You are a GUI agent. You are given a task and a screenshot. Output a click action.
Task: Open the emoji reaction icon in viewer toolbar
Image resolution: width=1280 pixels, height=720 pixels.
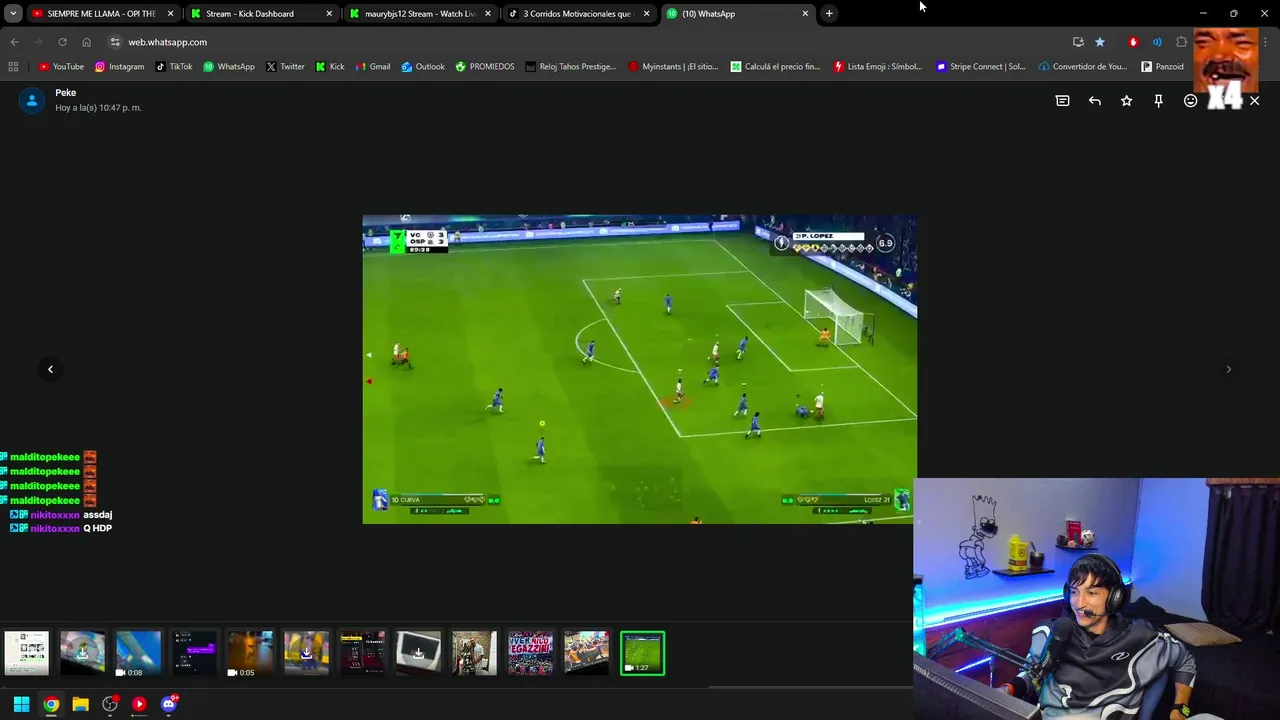pyautogui.click(x=1190, y=101)
